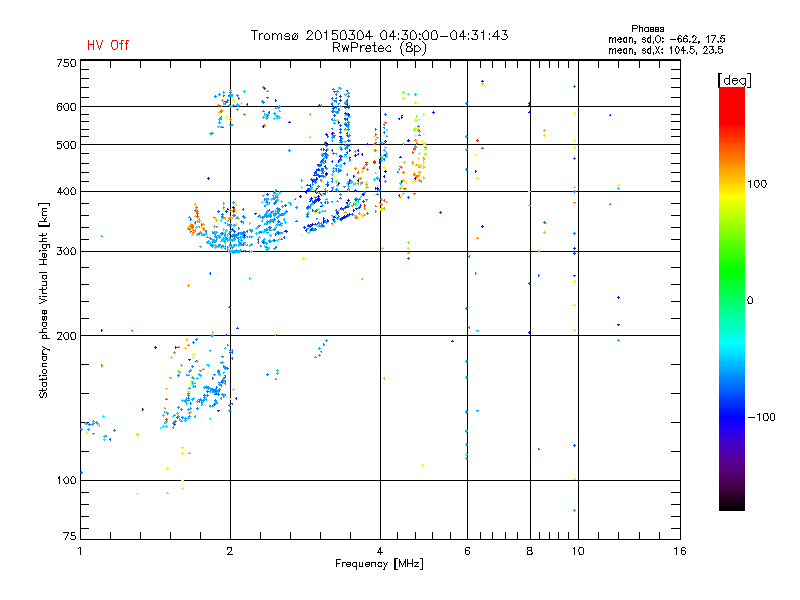Click the phase colorbar gradient
The height and width of the screenshot is (600, 800).
tap(732, 298)
